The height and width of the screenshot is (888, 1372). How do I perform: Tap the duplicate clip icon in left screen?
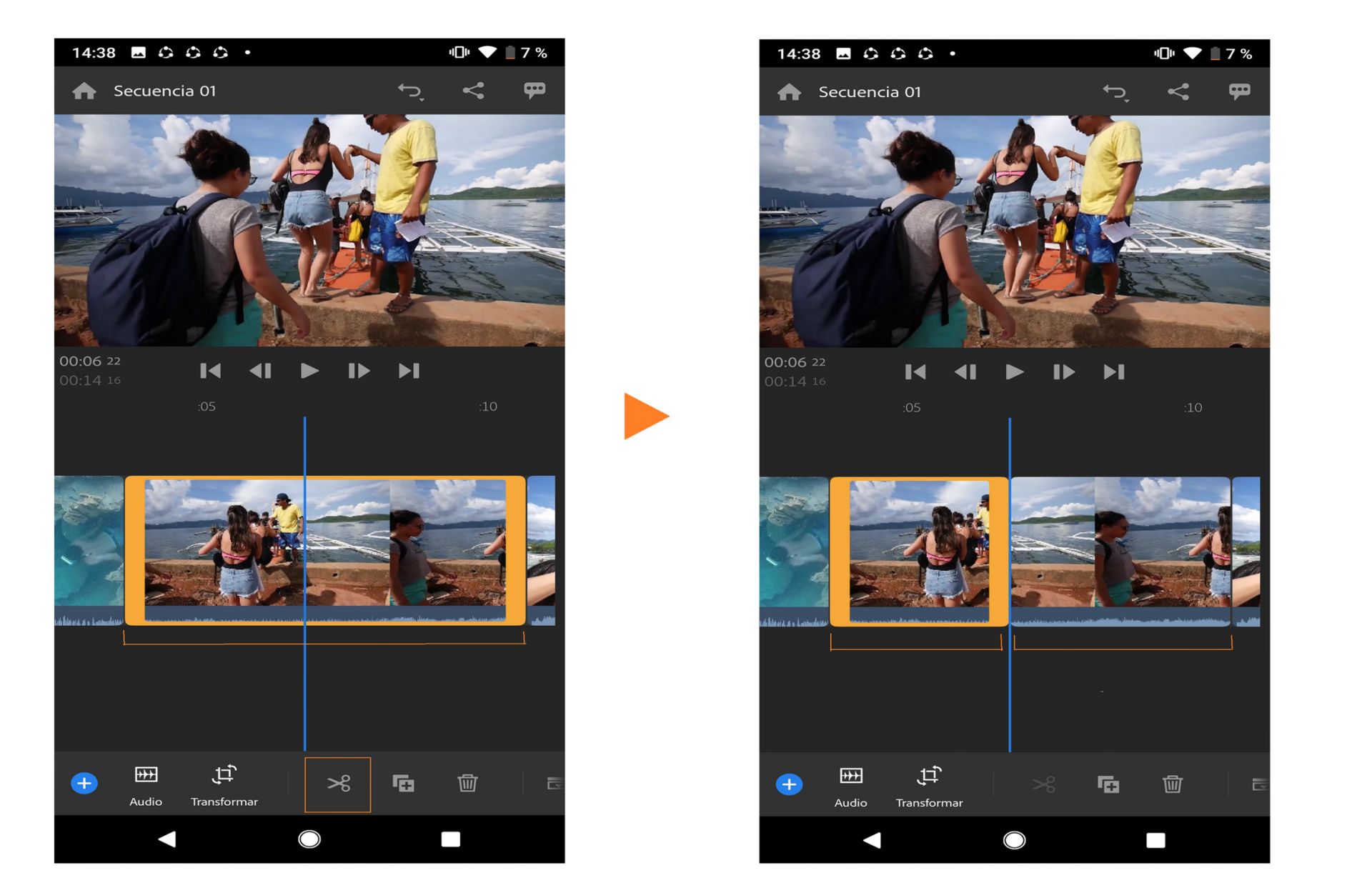[403, 784]
